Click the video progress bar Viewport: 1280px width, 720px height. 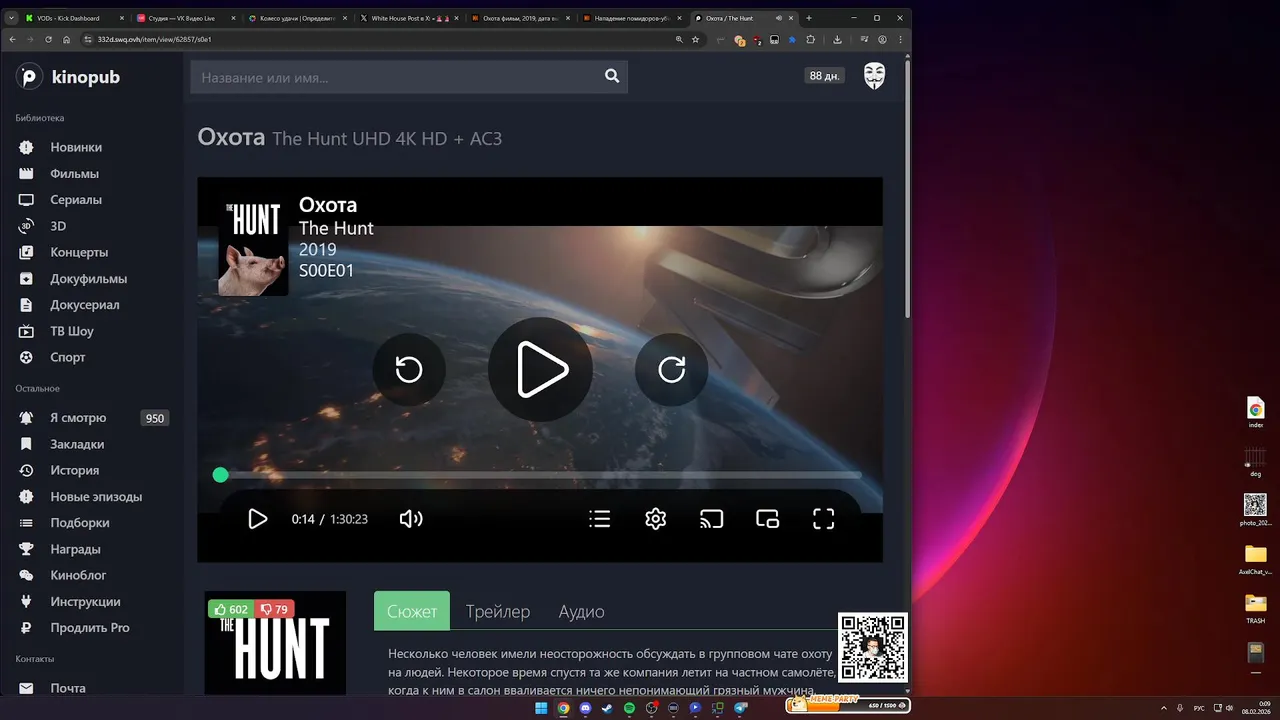tap(541, 475)
